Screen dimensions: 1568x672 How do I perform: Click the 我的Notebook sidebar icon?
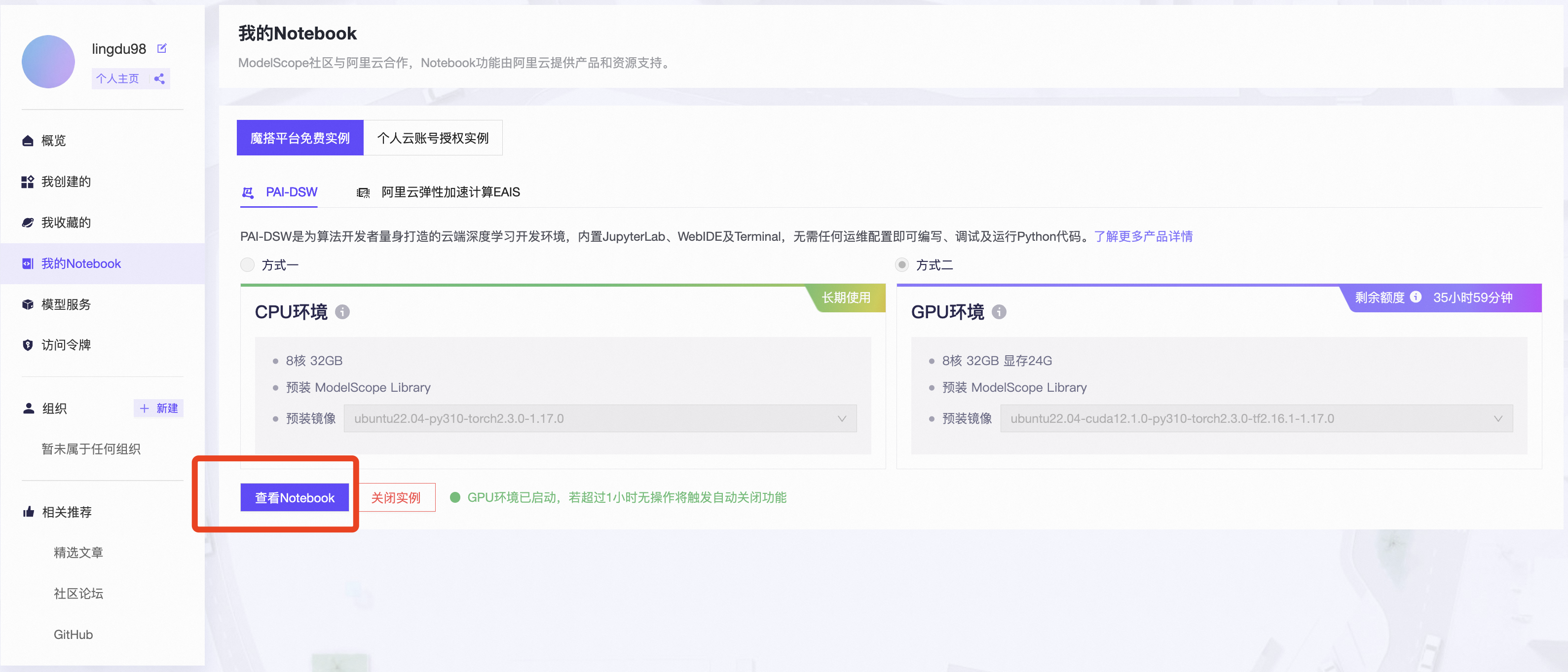point(28,263)
